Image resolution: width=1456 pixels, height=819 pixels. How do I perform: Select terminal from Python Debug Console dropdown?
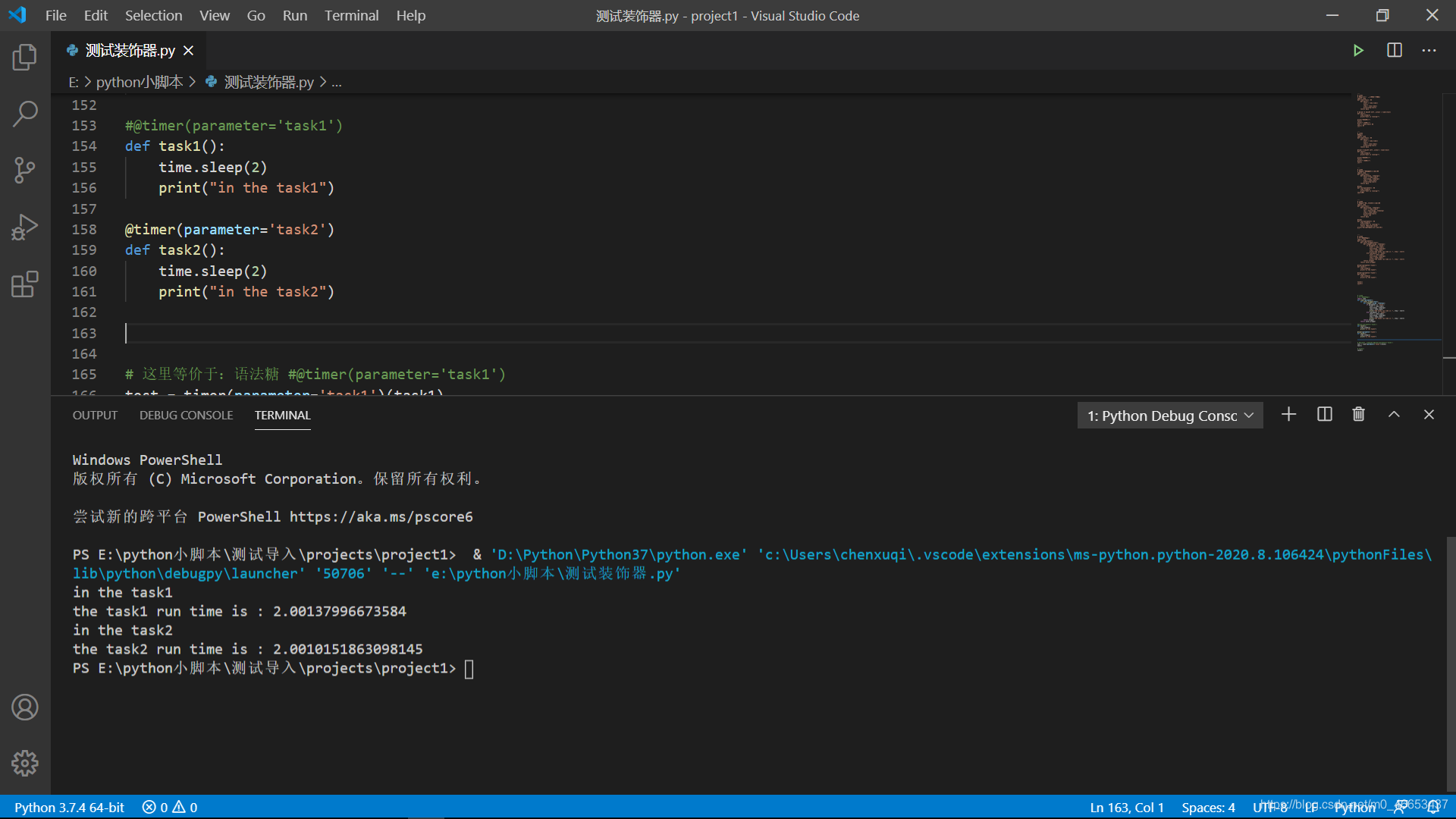coord(1170,416)
